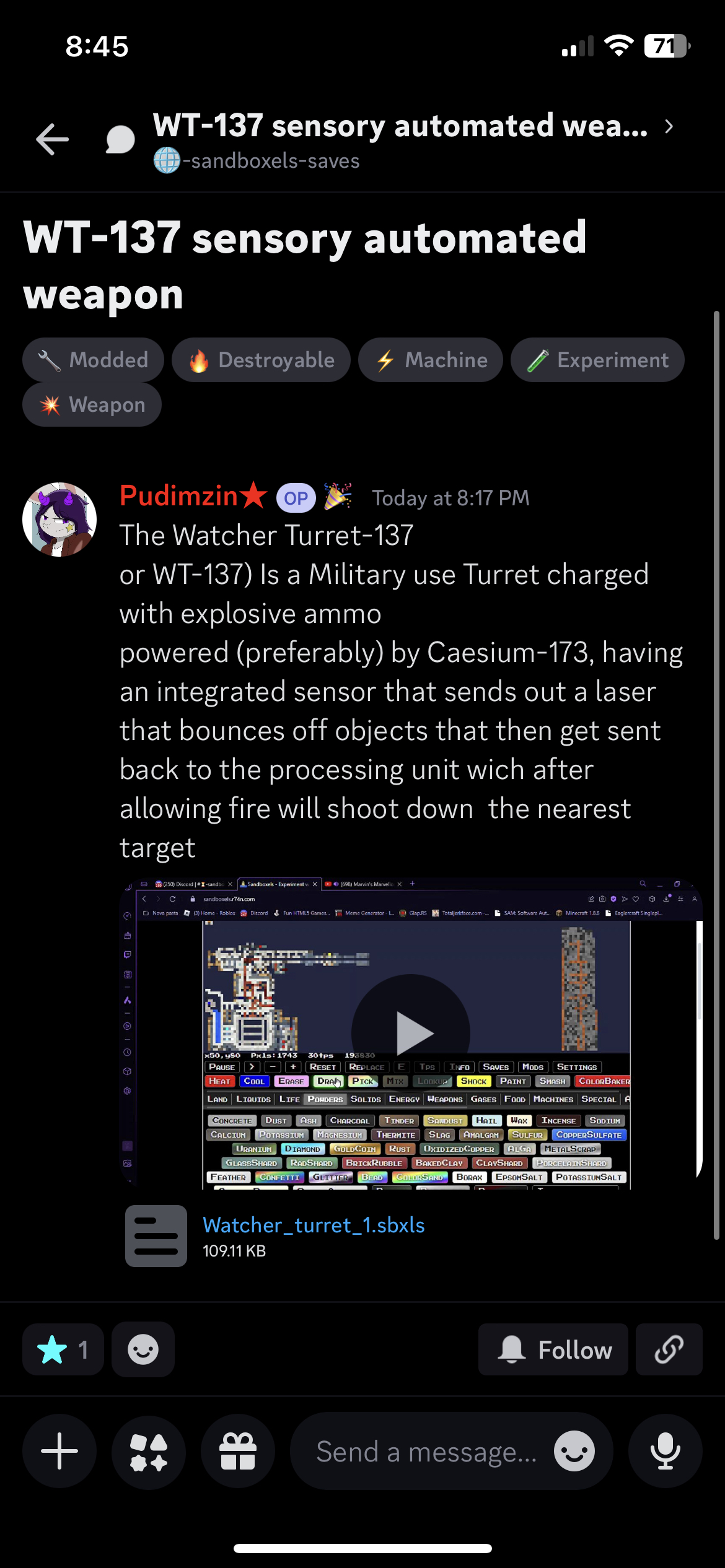Copy post link via chain icon

(669, 1349)
